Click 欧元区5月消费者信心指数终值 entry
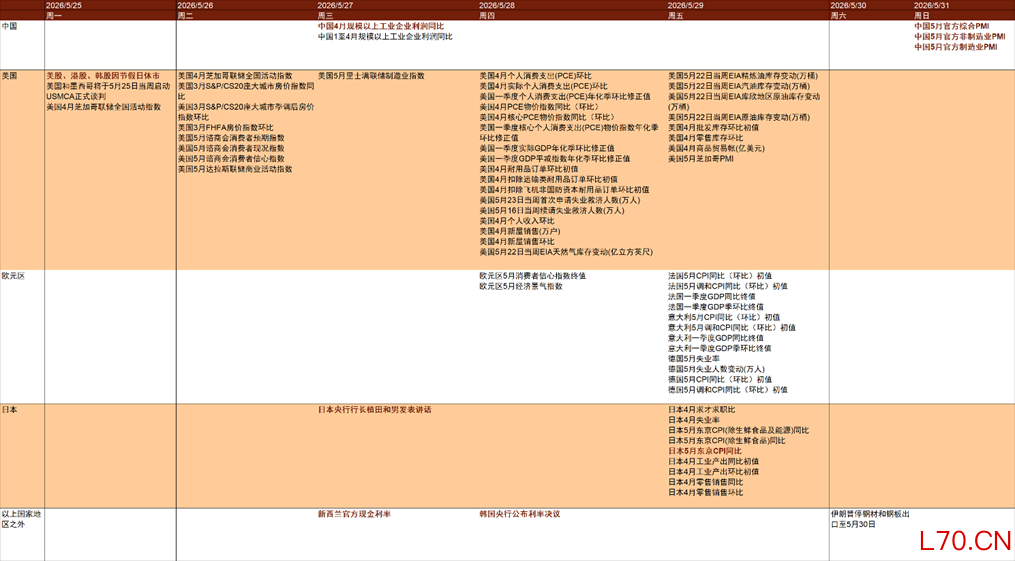 [532, 276]
